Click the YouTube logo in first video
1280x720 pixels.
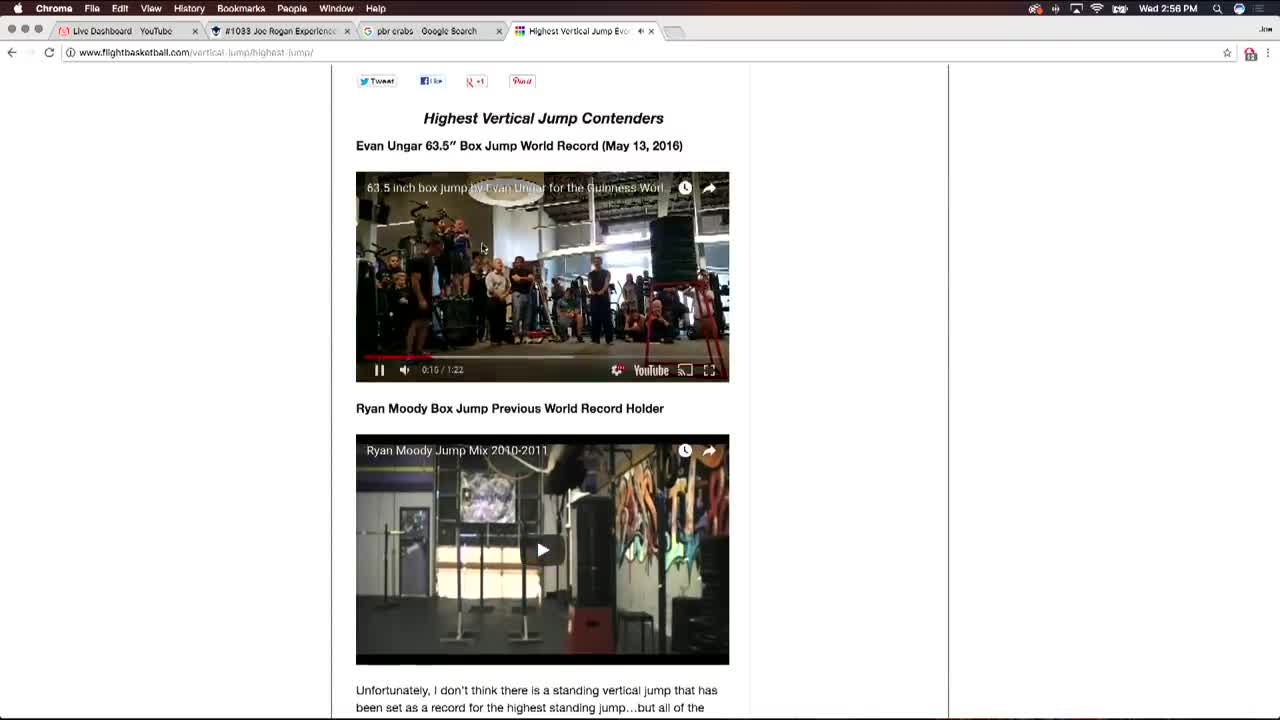click(x=651, y=370)
